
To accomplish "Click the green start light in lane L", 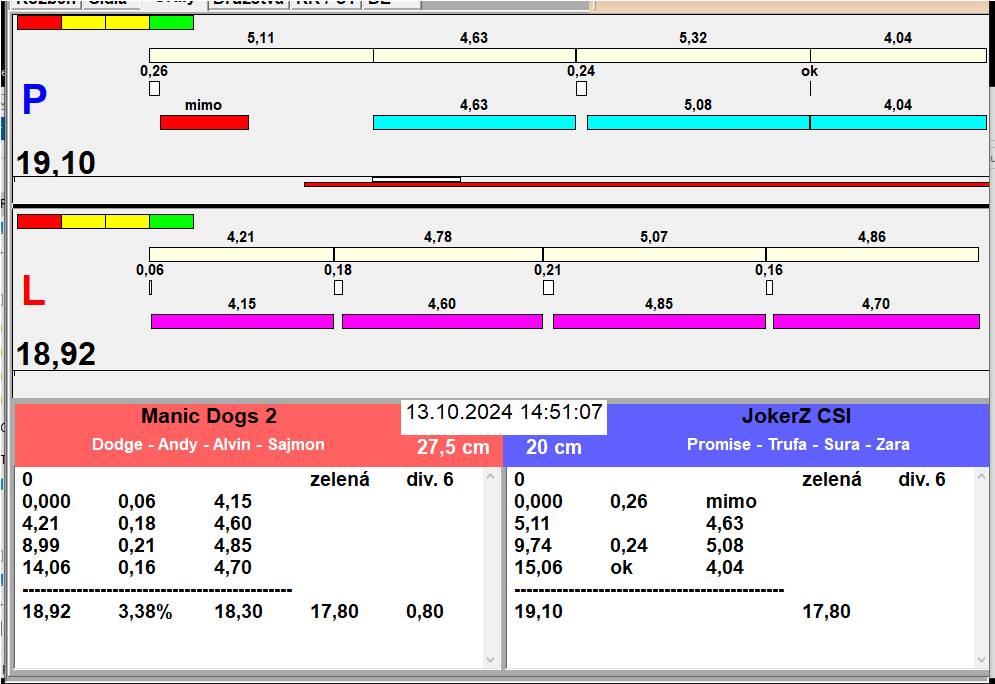I will point(171,221).
